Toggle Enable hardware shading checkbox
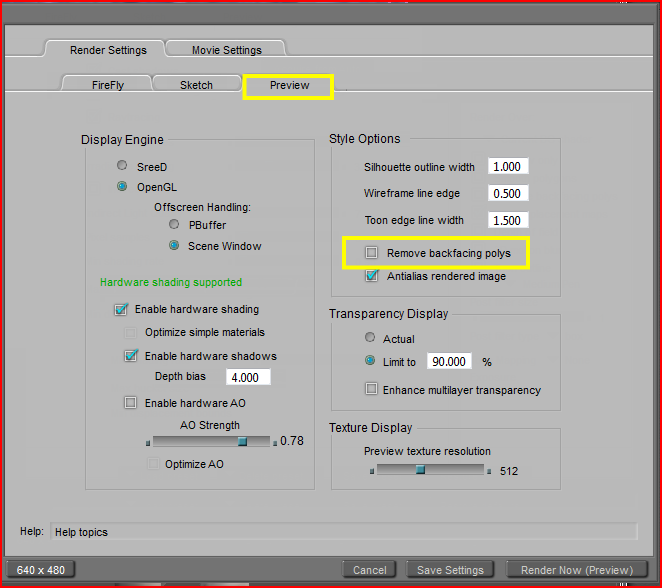This screenshot has width=662, height=588. click(x=121, y=309)
